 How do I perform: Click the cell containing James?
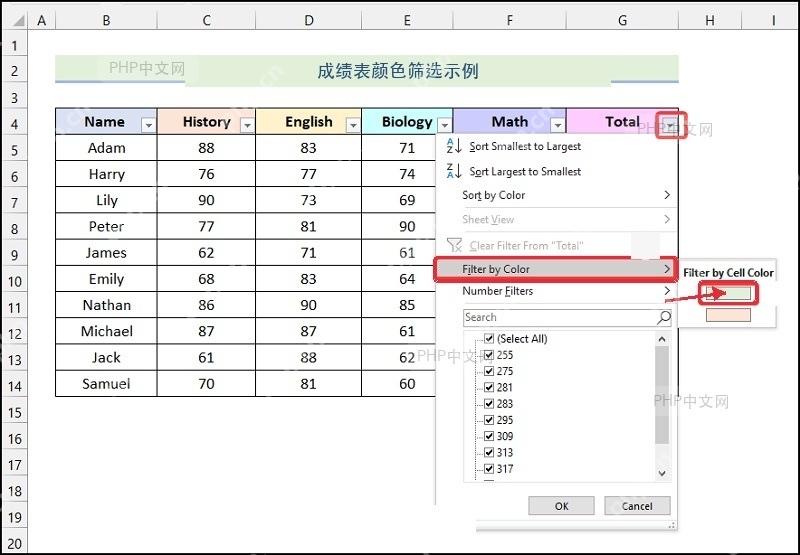tap(106, 253)
